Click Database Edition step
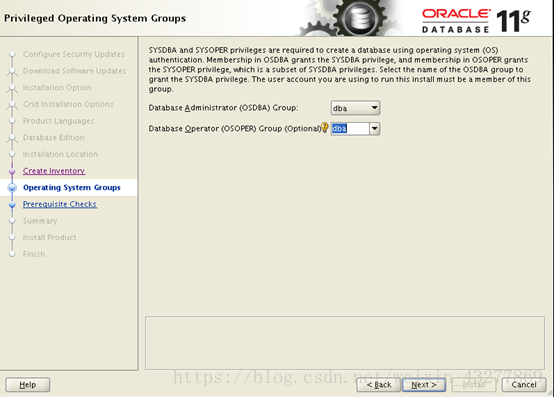554x397 pixels. 54,137
